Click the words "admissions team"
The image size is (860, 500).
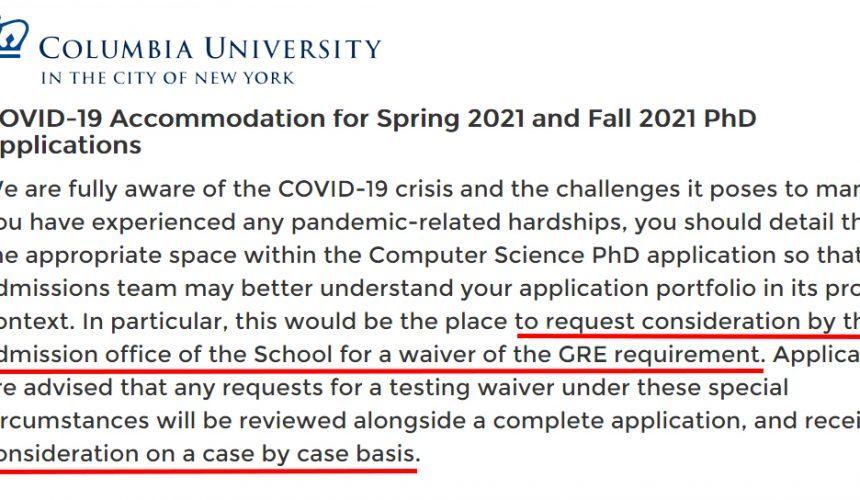pos(88,288)
